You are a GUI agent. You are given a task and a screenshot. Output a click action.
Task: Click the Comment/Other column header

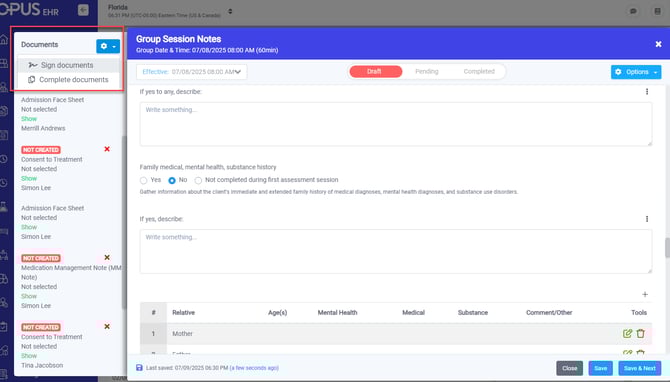coord(549,312)
